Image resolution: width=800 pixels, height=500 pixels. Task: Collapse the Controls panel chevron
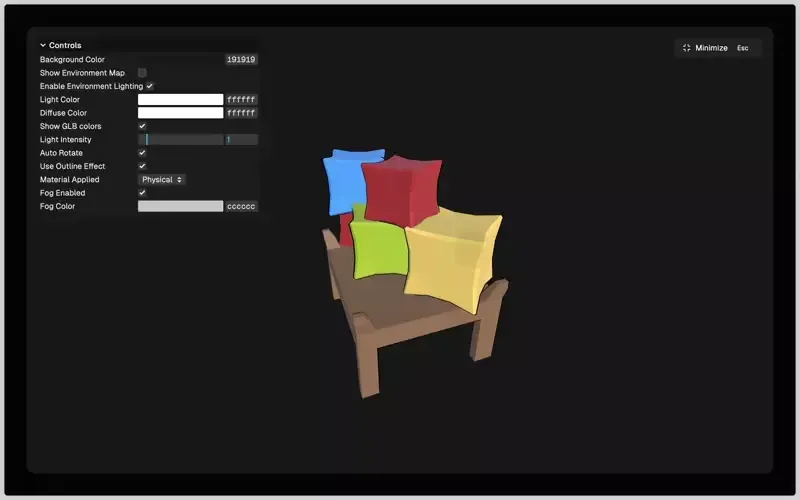click(x=43, y=46)
